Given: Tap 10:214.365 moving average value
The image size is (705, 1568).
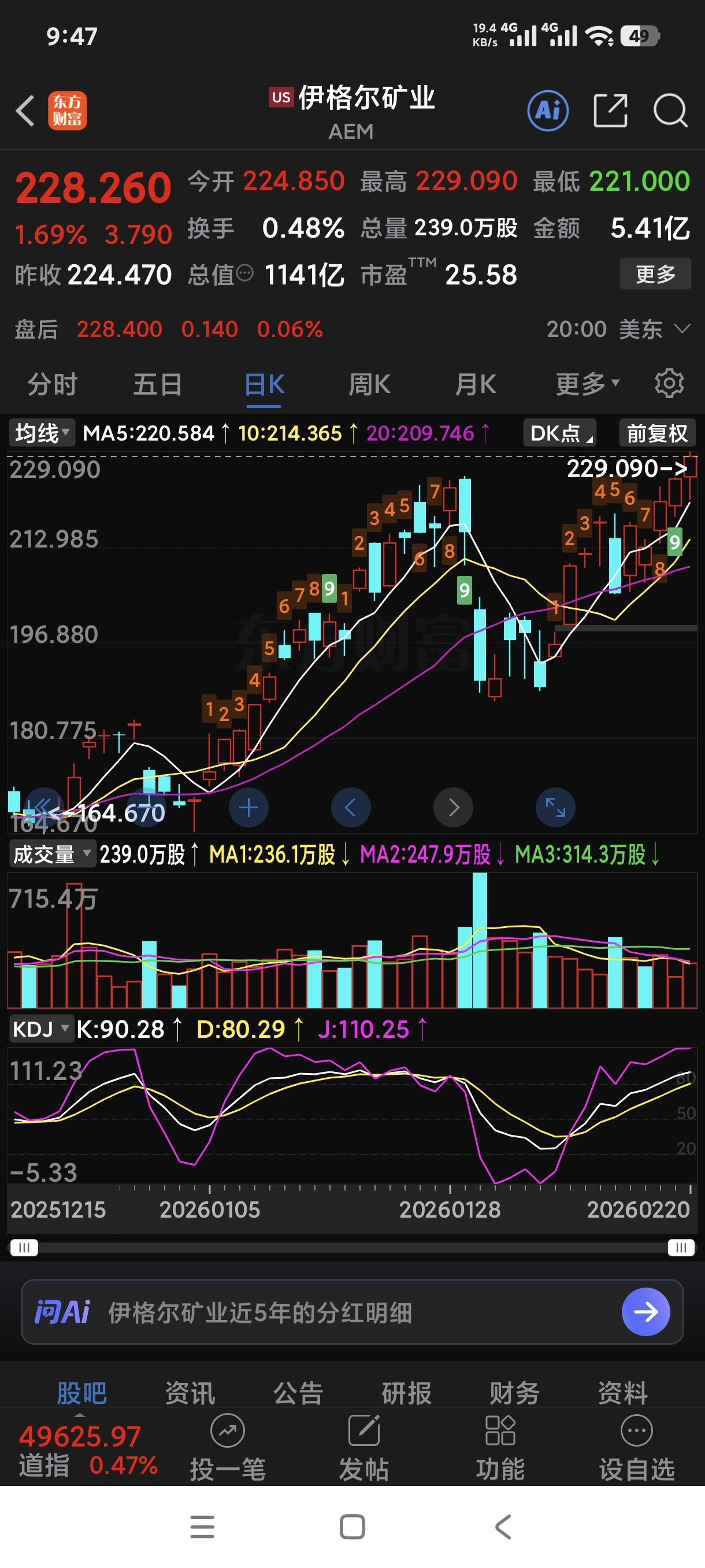Looking at the screenshot, I should pyautogui.click(x=290, y=434).
